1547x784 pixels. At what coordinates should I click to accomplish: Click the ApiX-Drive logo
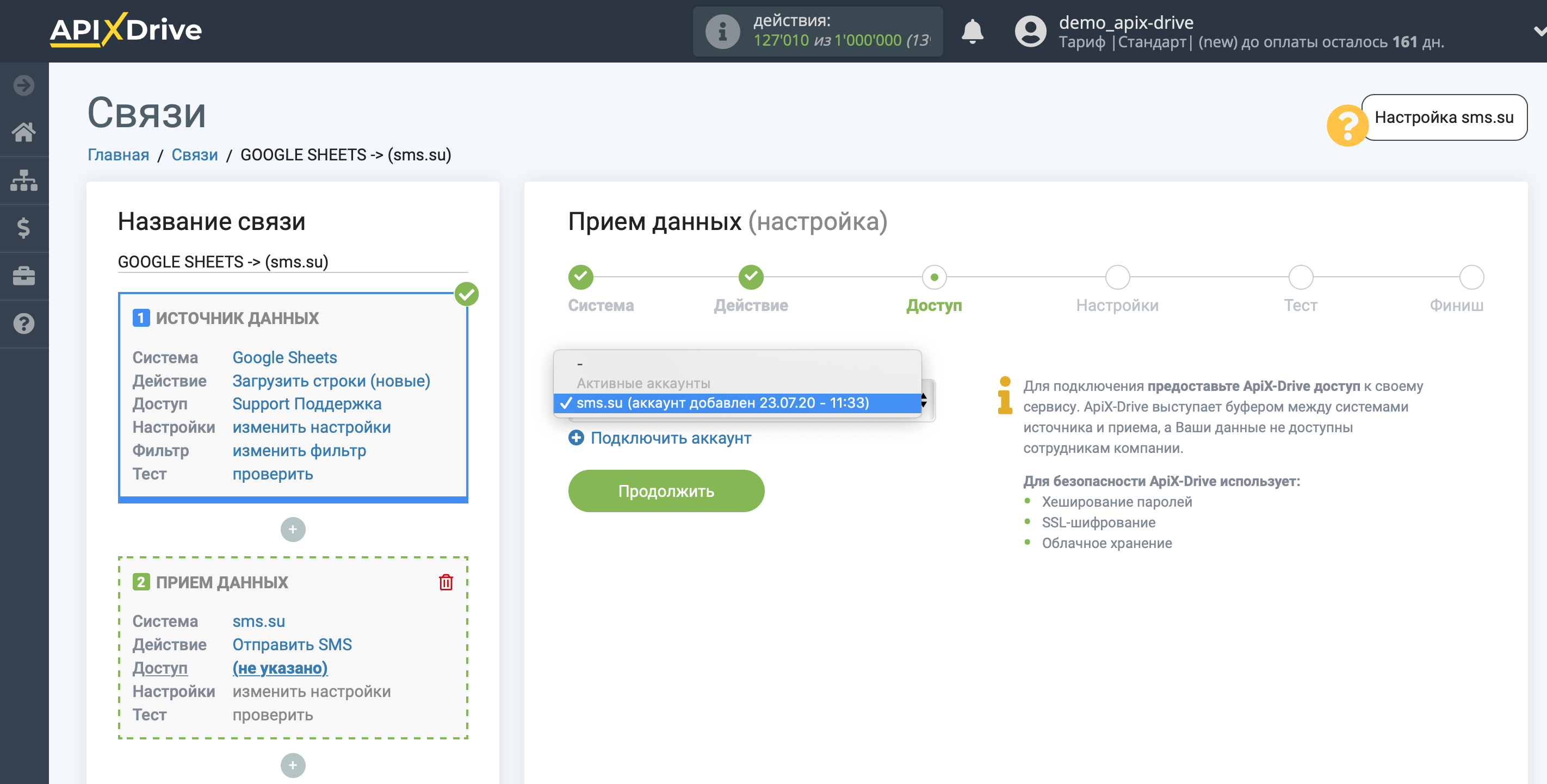(126, 30)
